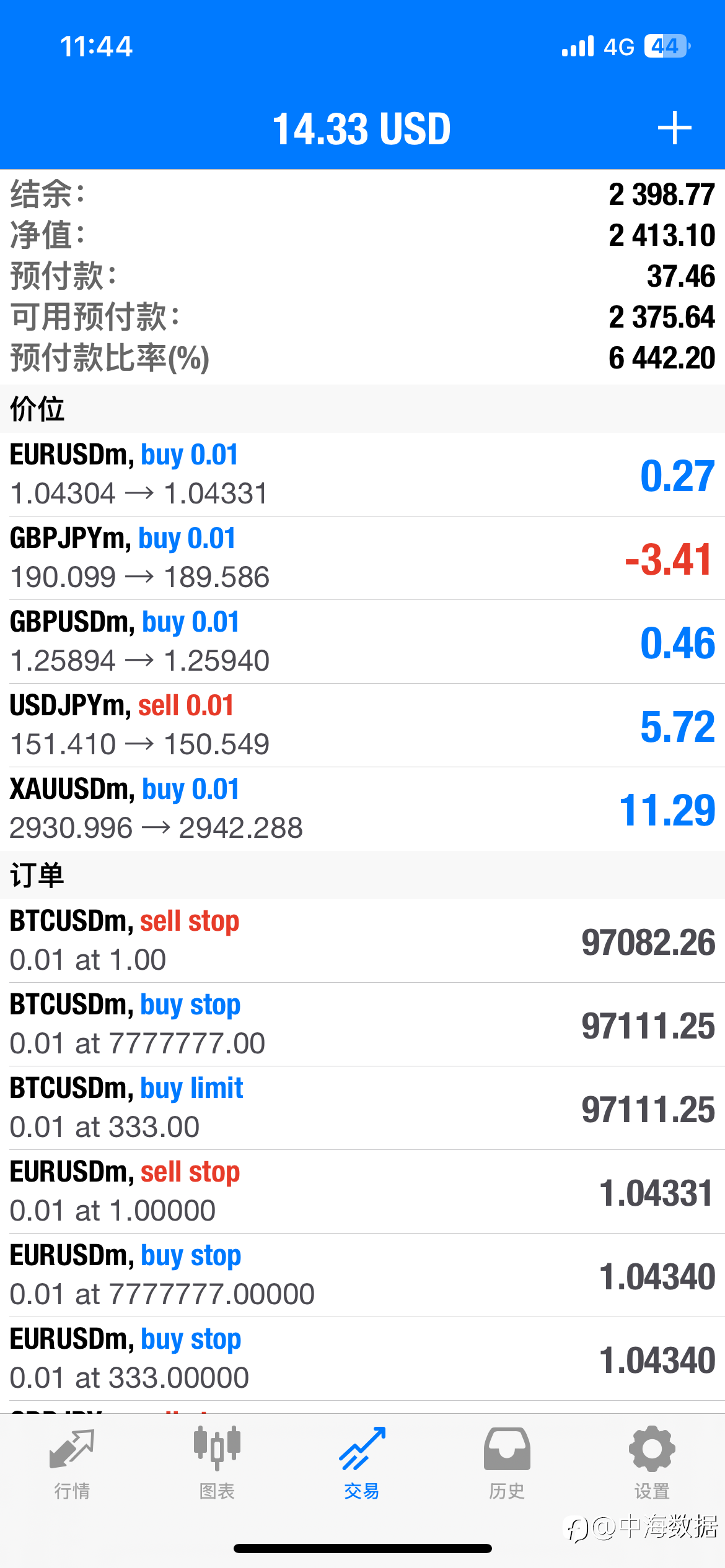Tap the battery indicator in status bar
Image resolution: width=725 pixels, height=1568 pixels.
pyautogui.click(x=667, y=46)
